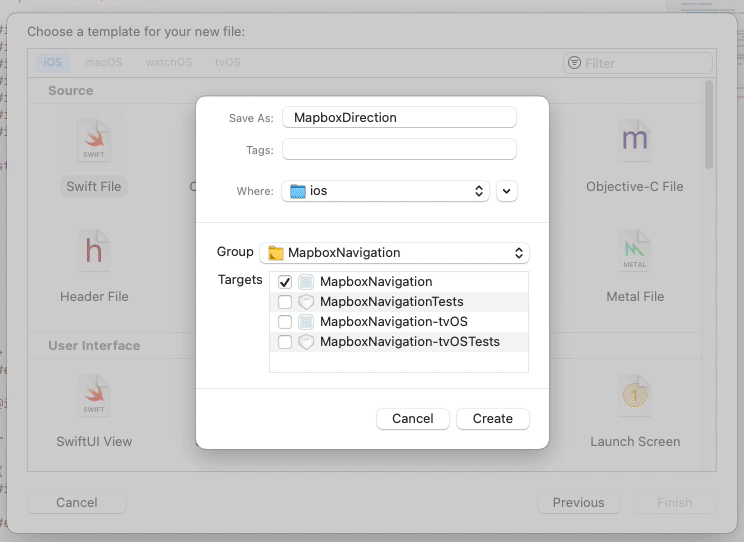Choose the Metal File template icon

pyautogui.click(x=635, y=251)
